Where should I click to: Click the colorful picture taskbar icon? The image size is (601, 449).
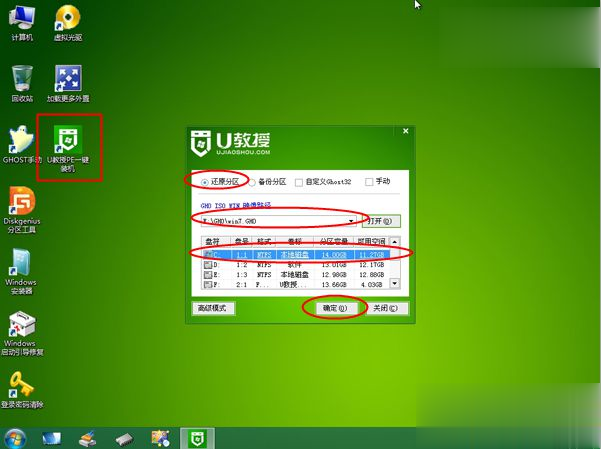point(160,439)
